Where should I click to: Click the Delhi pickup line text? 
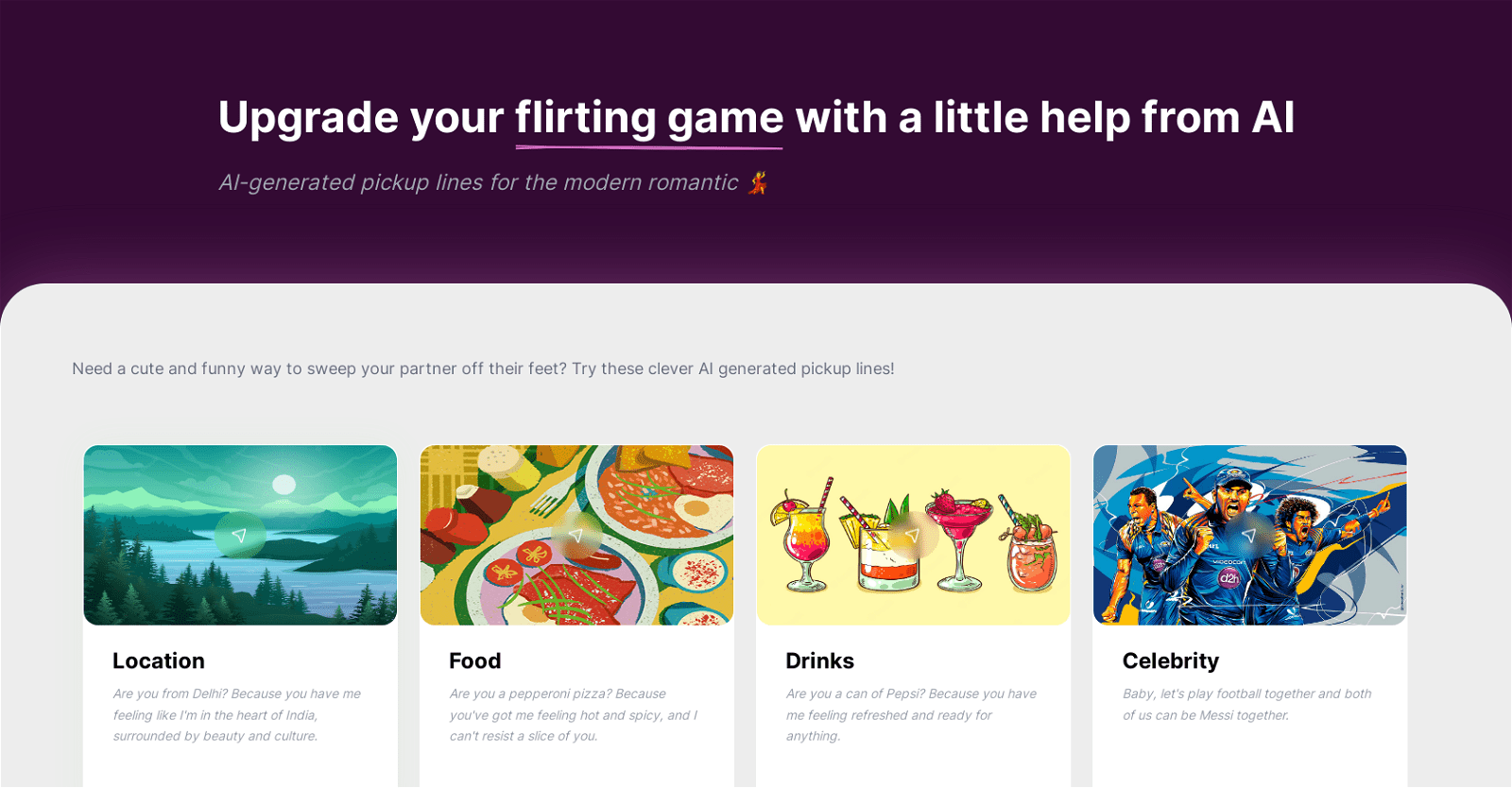point(237,715)
